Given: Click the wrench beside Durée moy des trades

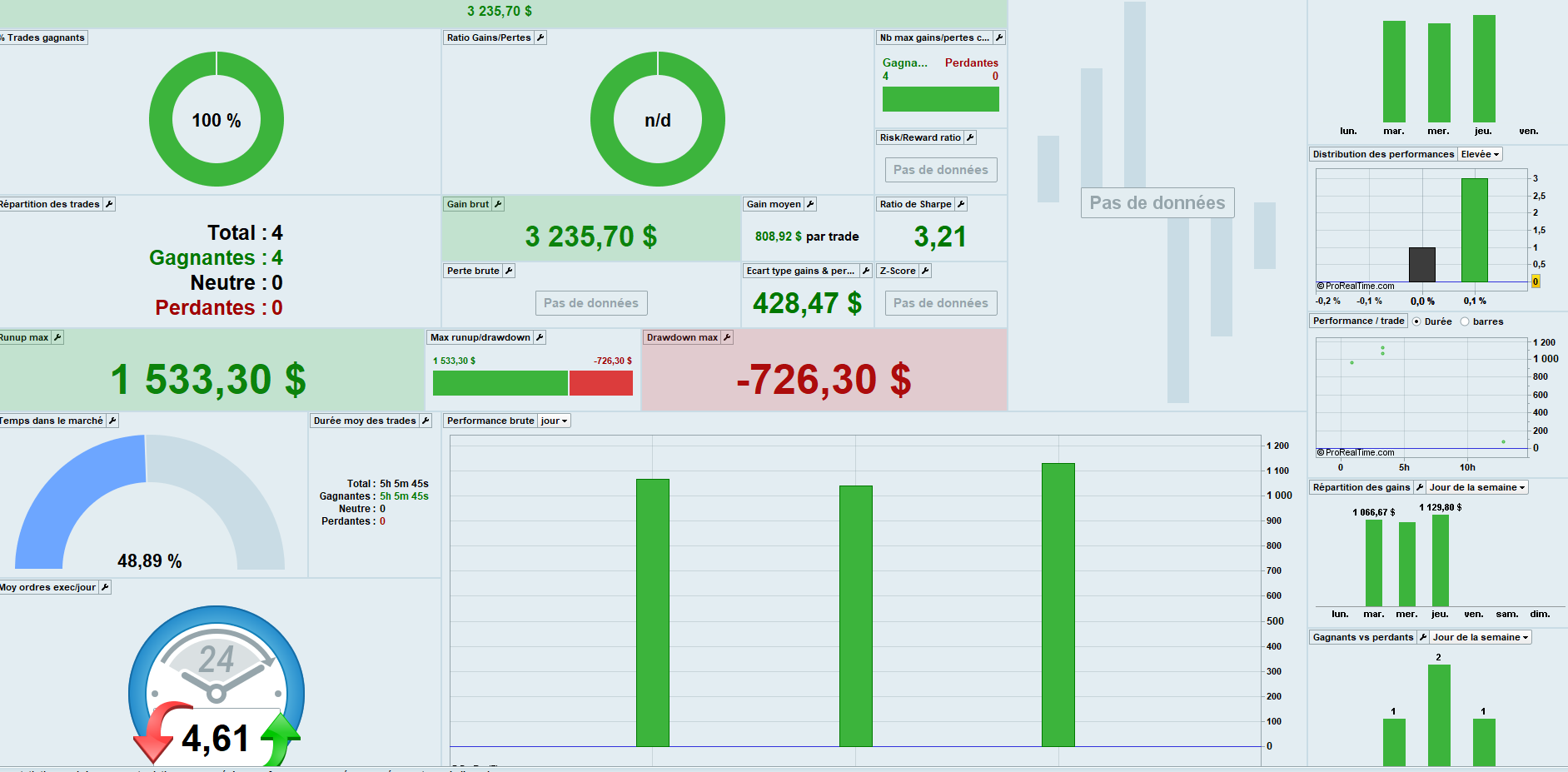Looking at the screenshot, I should [426, 421].
